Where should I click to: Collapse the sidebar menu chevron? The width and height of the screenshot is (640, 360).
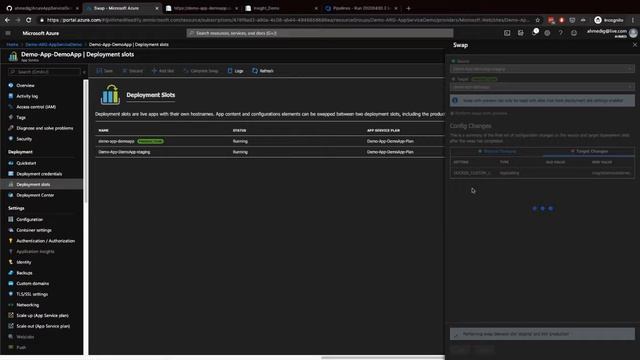click(x=84, y=72)
